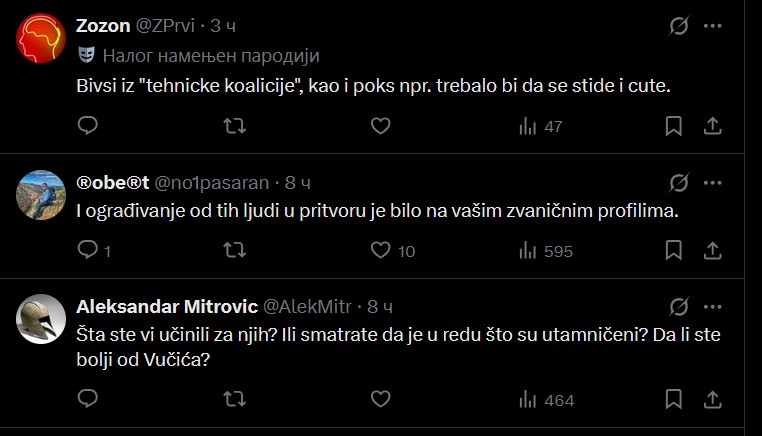Open more options on @no1pasaran's tweet
Image resolution: width=762 pixels, height=436 pixels.
point(712,183)
